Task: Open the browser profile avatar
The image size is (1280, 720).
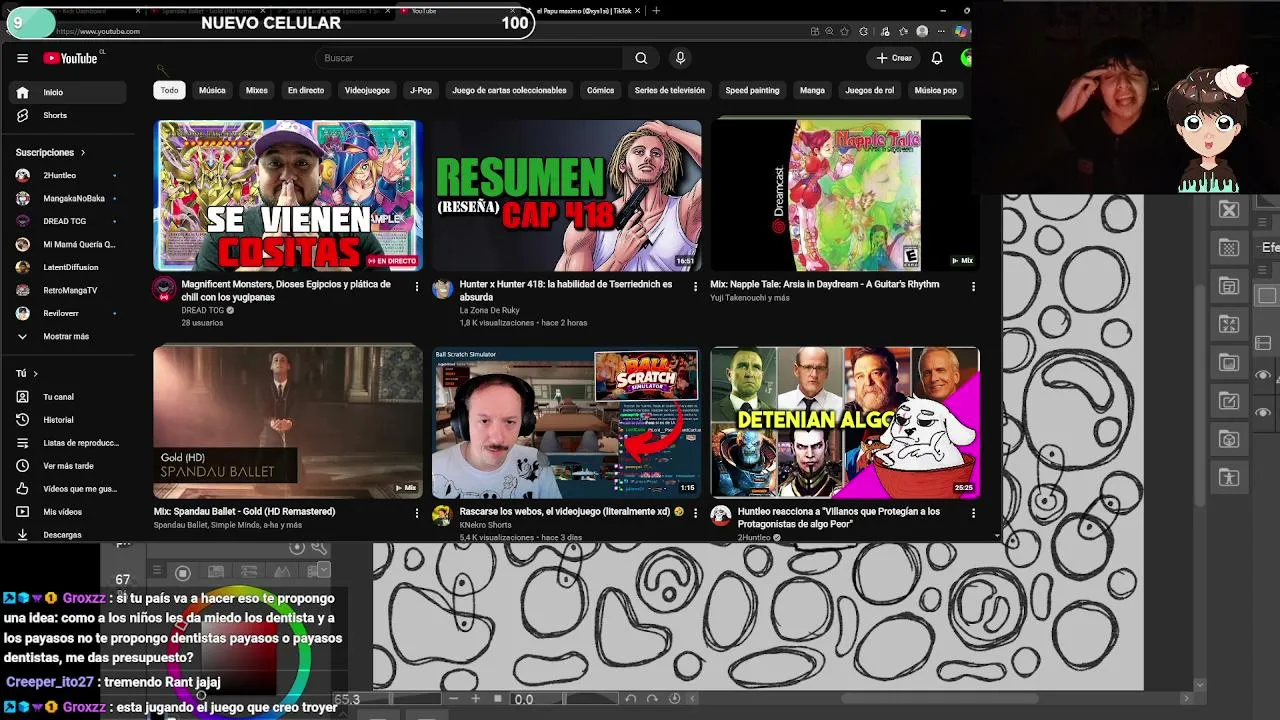Action: (922, 31)
